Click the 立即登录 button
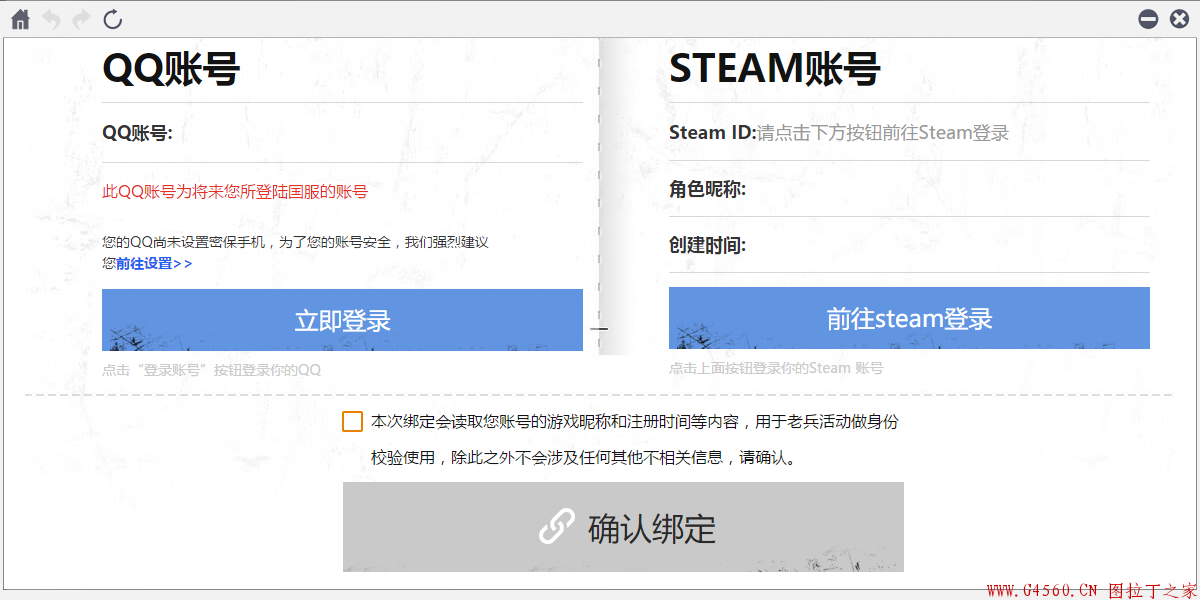The width and height of the screenshot is (1200, 600). pos(342,318)
